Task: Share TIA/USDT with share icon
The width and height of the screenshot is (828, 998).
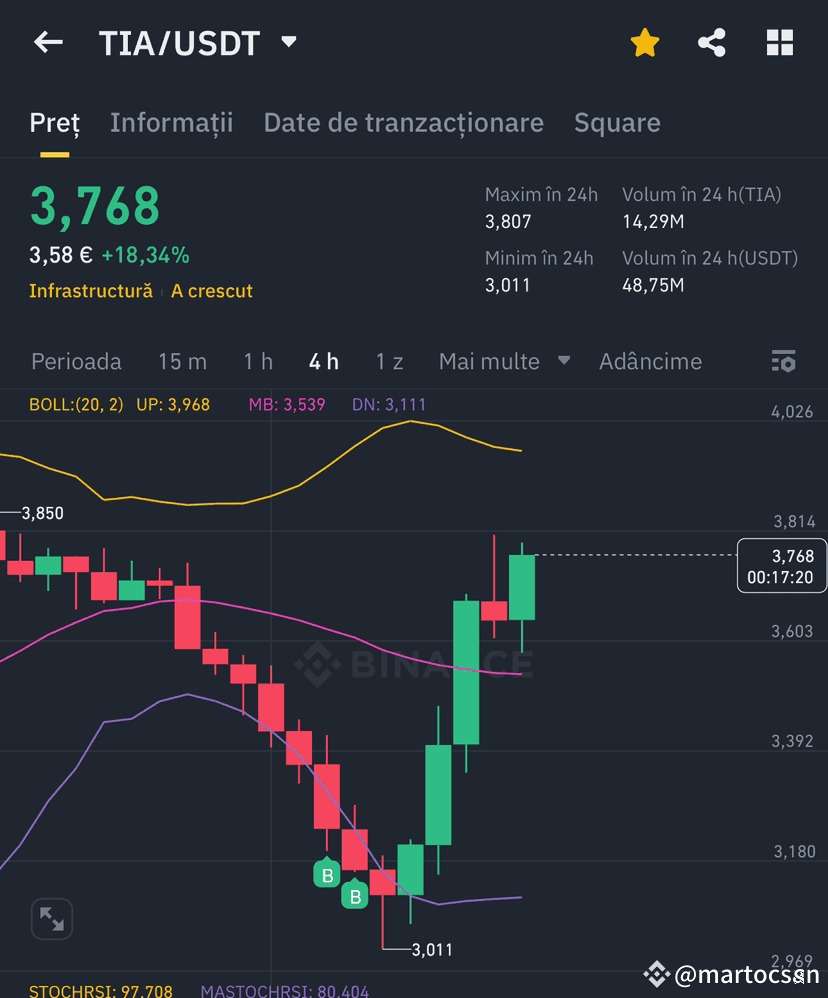Action: coord(712,43)
